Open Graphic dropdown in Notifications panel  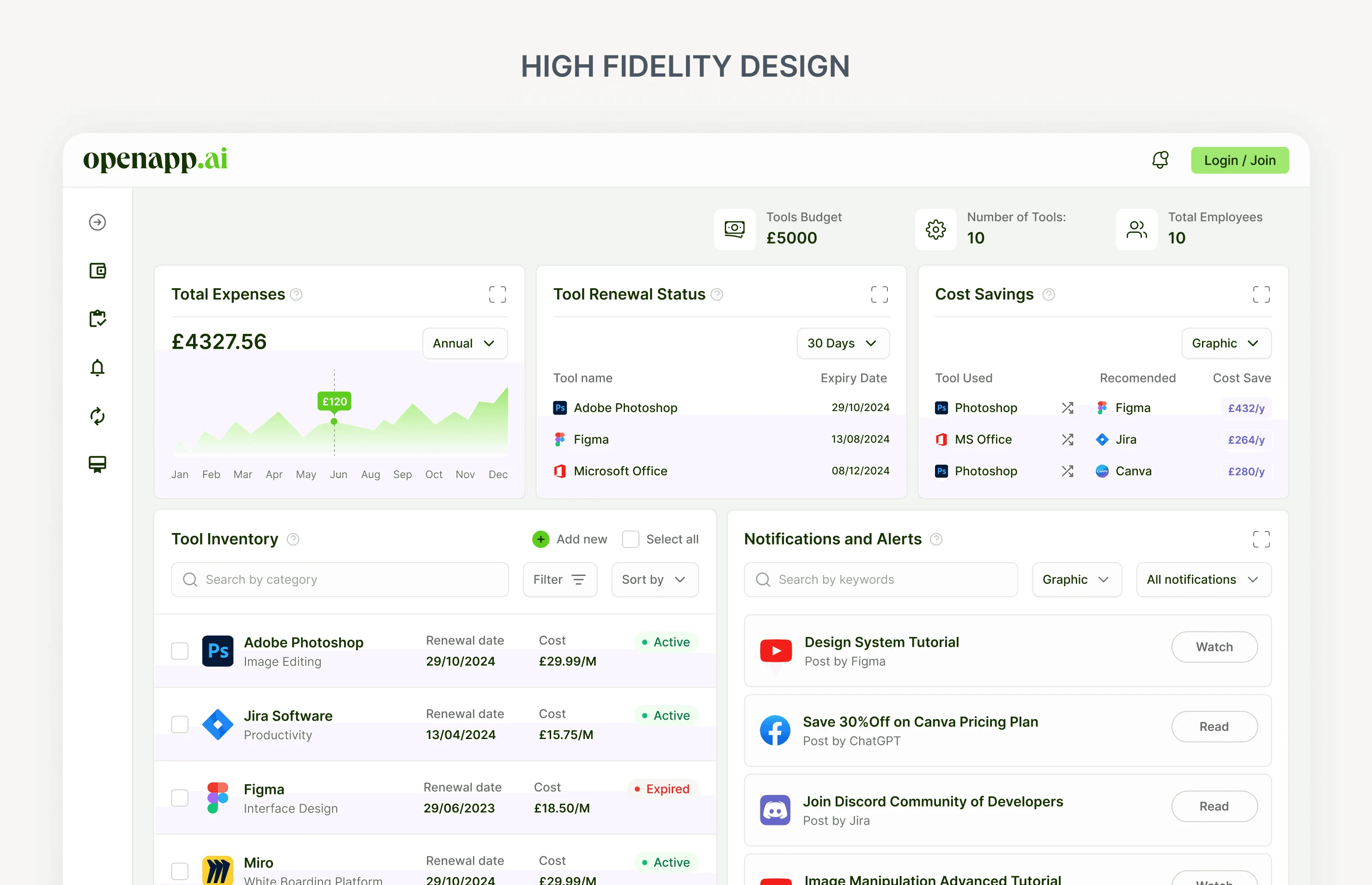1076,579
